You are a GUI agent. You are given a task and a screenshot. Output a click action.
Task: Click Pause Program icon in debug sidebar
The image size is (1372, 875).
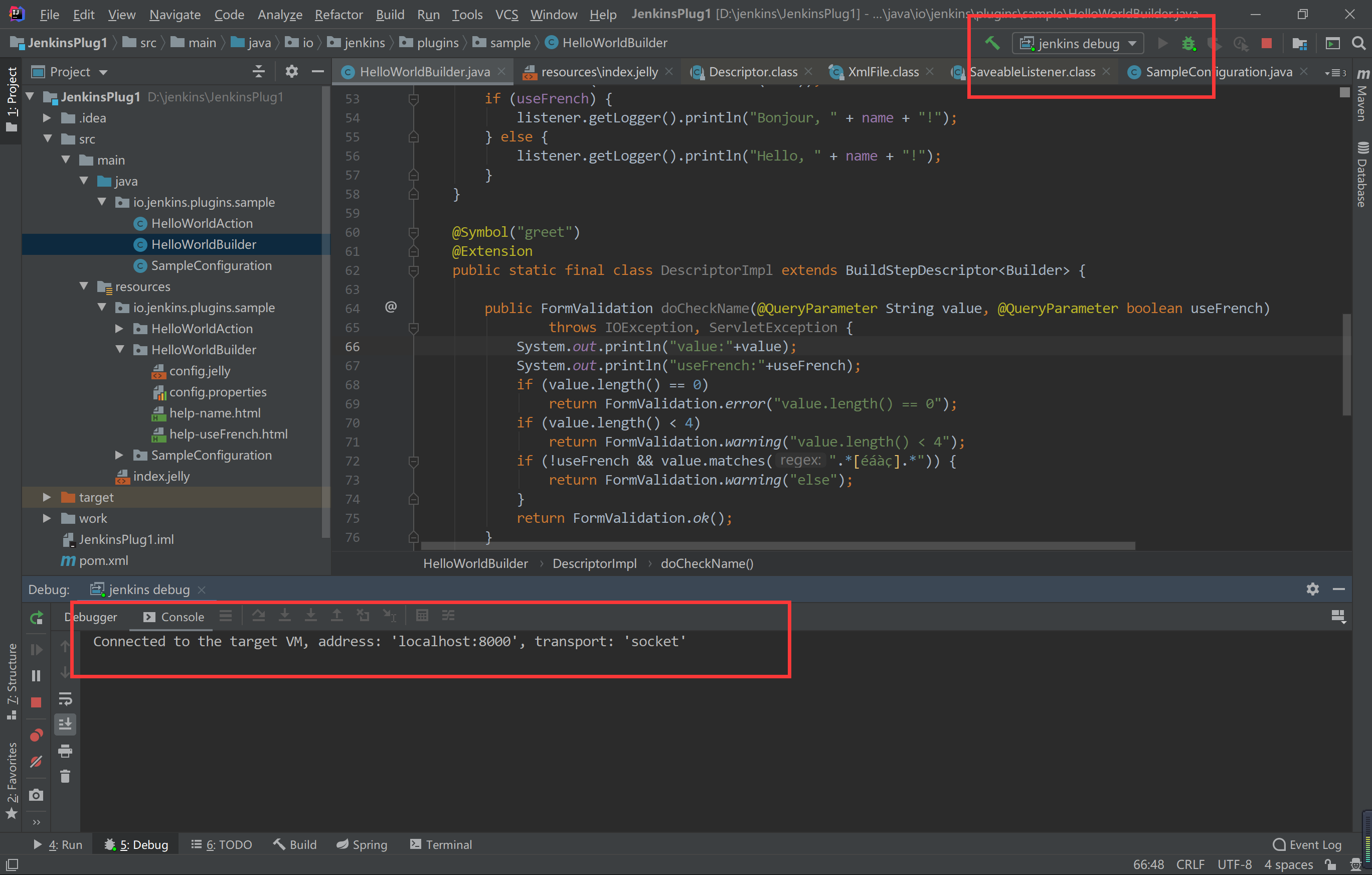pyautogui.click(x=37, y=676)
